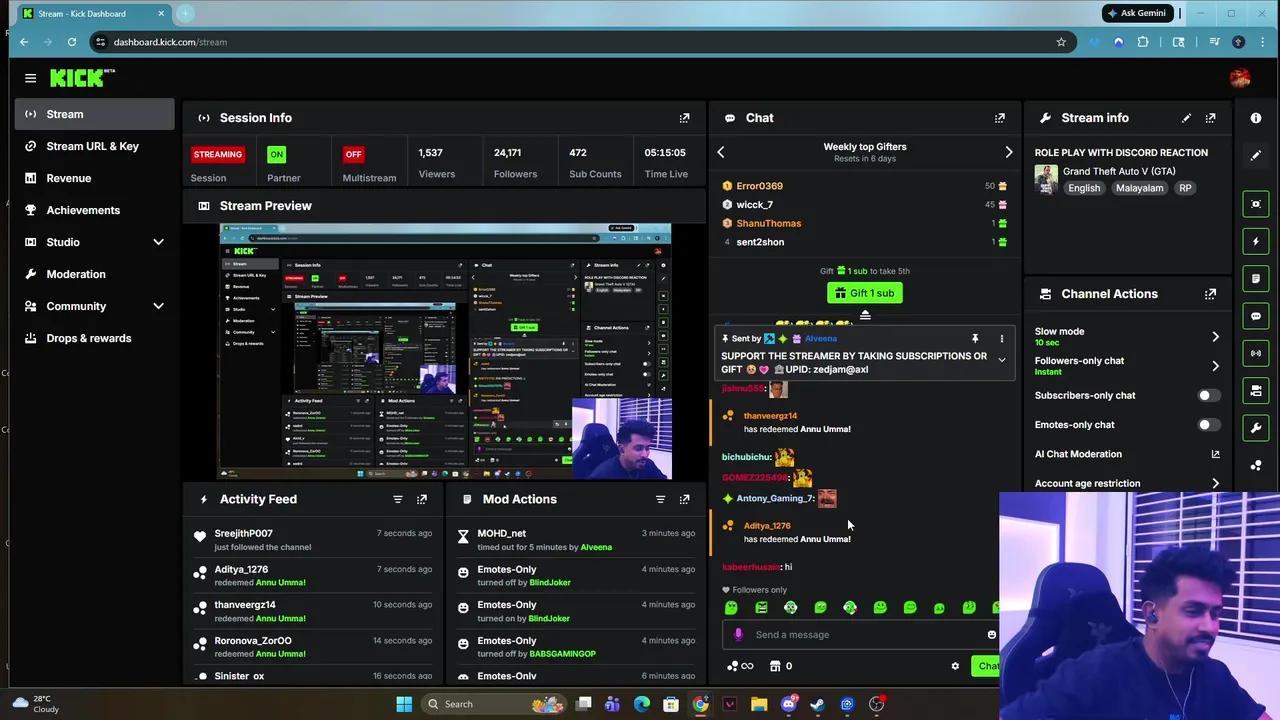
Task: Open AI Chat Moderation external link
Action: (1215, 454)
